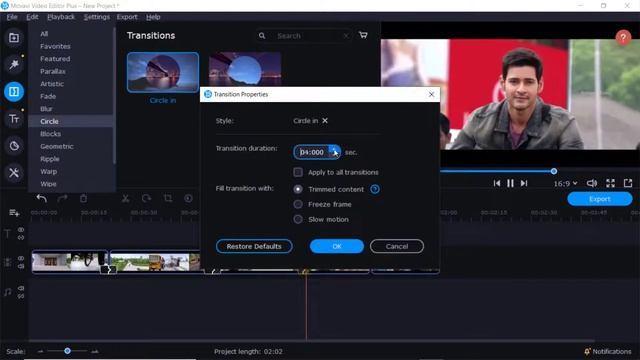Enable Apply to all transitions checkbox

[x=298, y=172]
